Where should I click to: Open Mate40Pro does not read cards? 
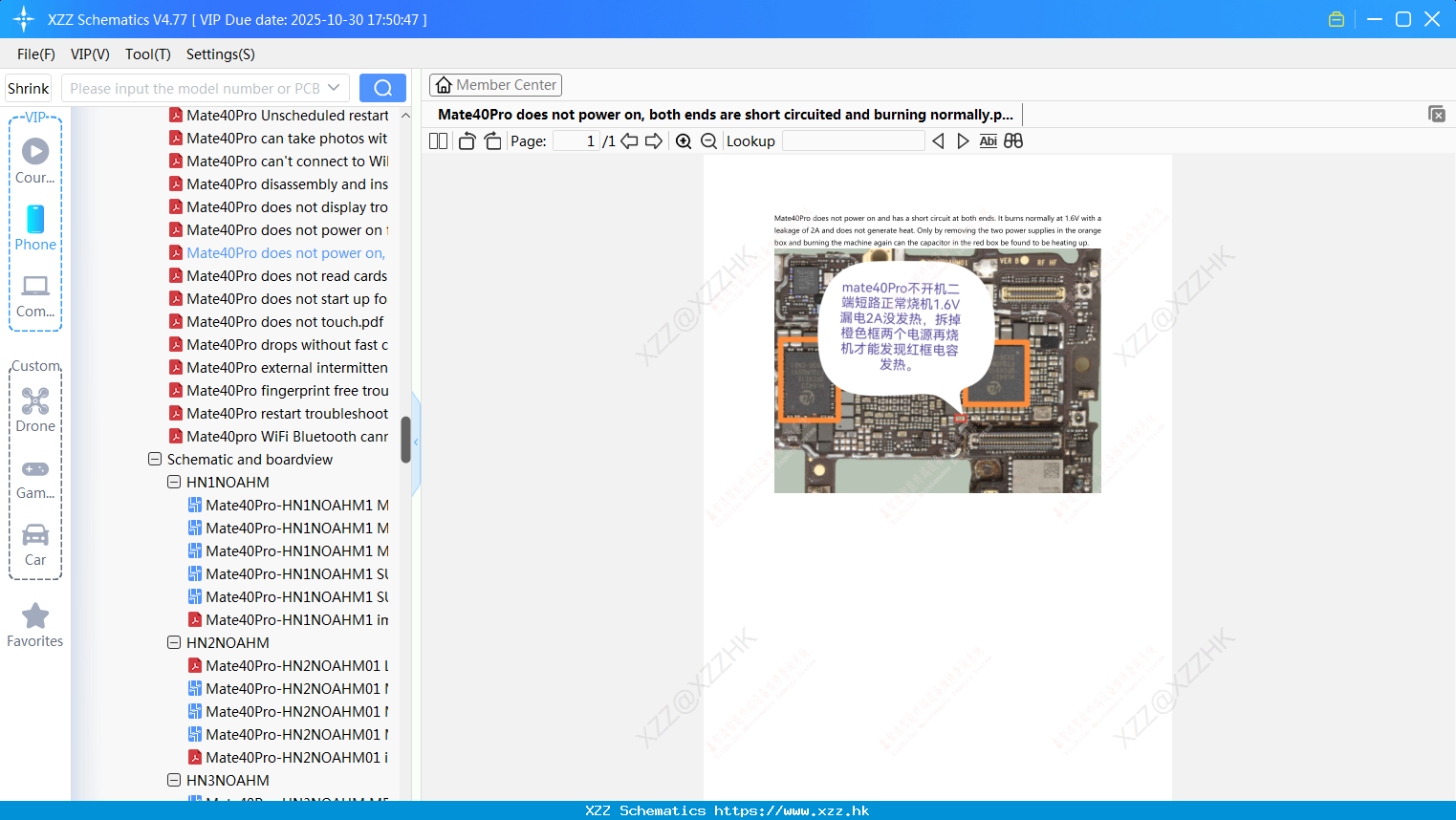[278, 275]
